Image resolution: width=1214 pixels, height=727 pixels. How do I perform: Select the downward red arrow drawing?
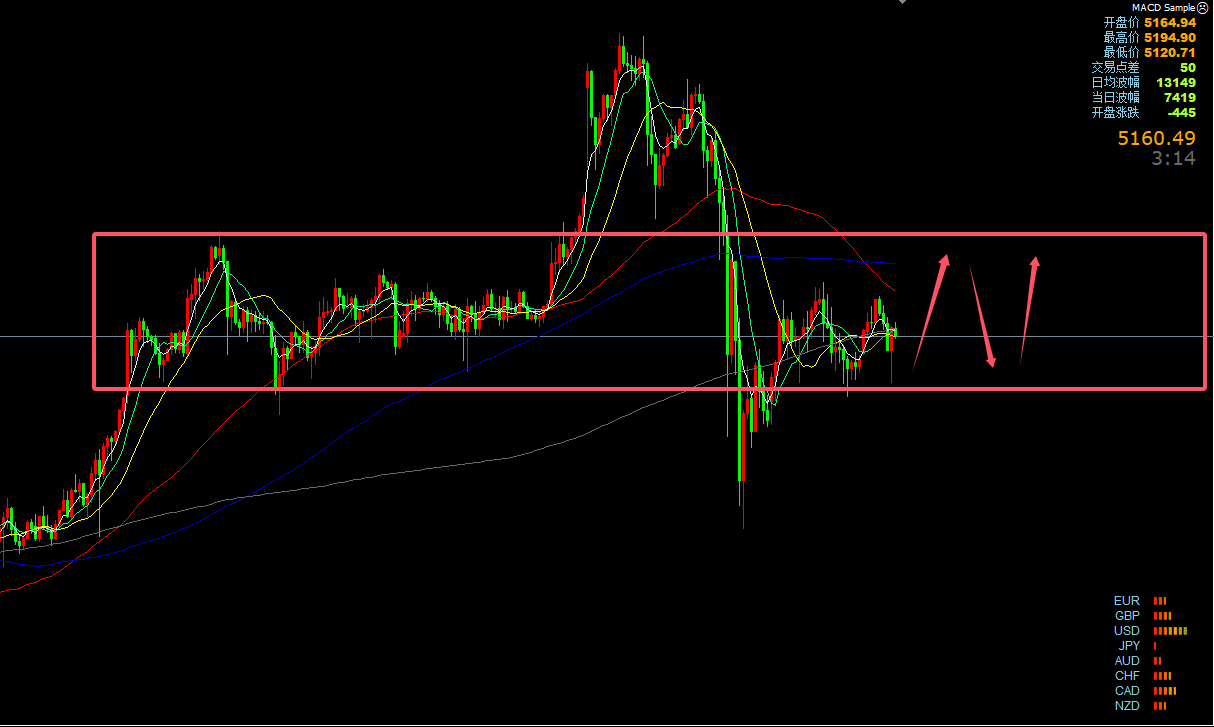pos(982,316)
